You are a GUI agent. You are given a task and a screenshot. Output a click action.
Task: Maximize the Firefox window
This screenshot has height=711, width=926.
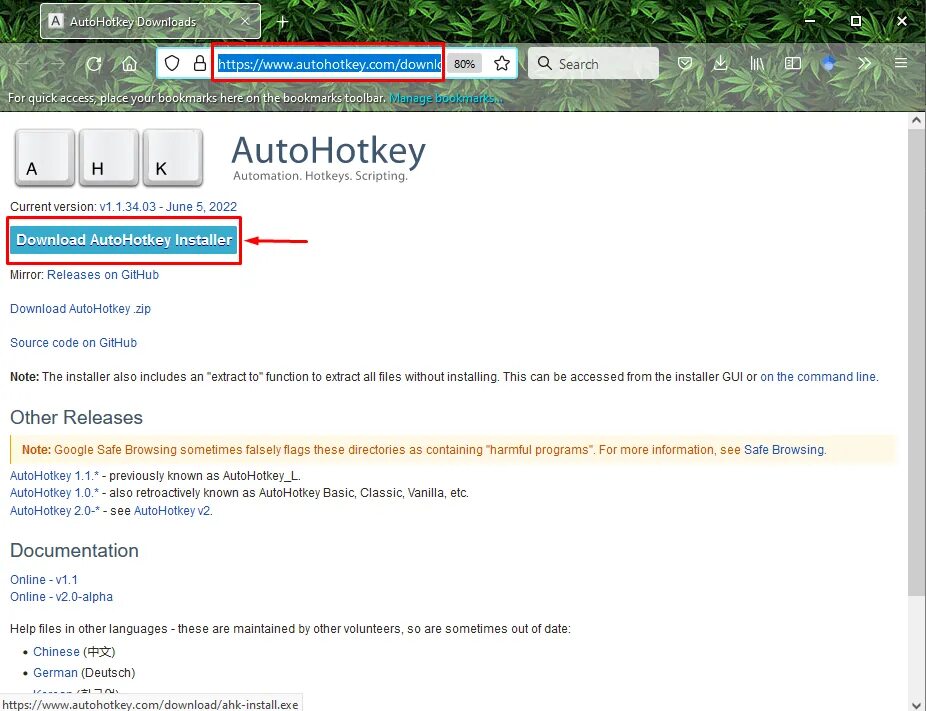(x=856, y=21)
